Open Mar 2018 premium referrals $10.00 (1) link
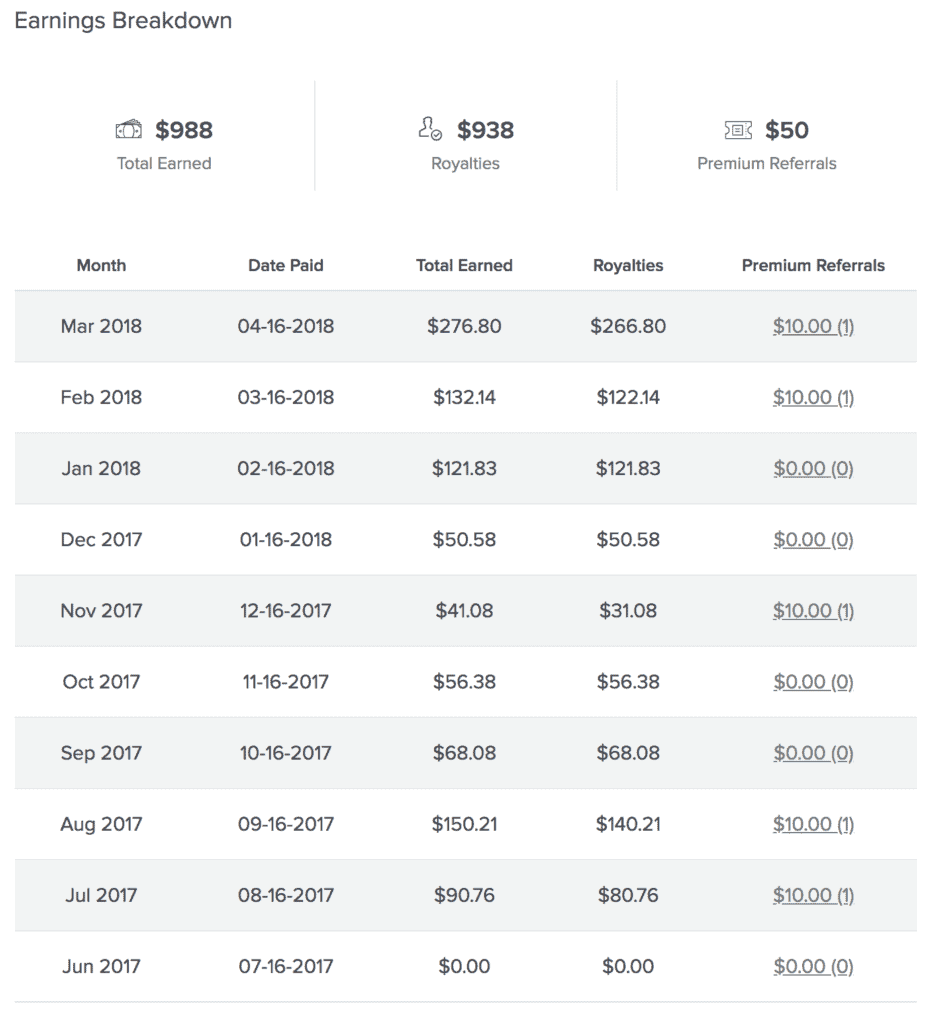The image size is (929, 1024). tap(813, 326)
